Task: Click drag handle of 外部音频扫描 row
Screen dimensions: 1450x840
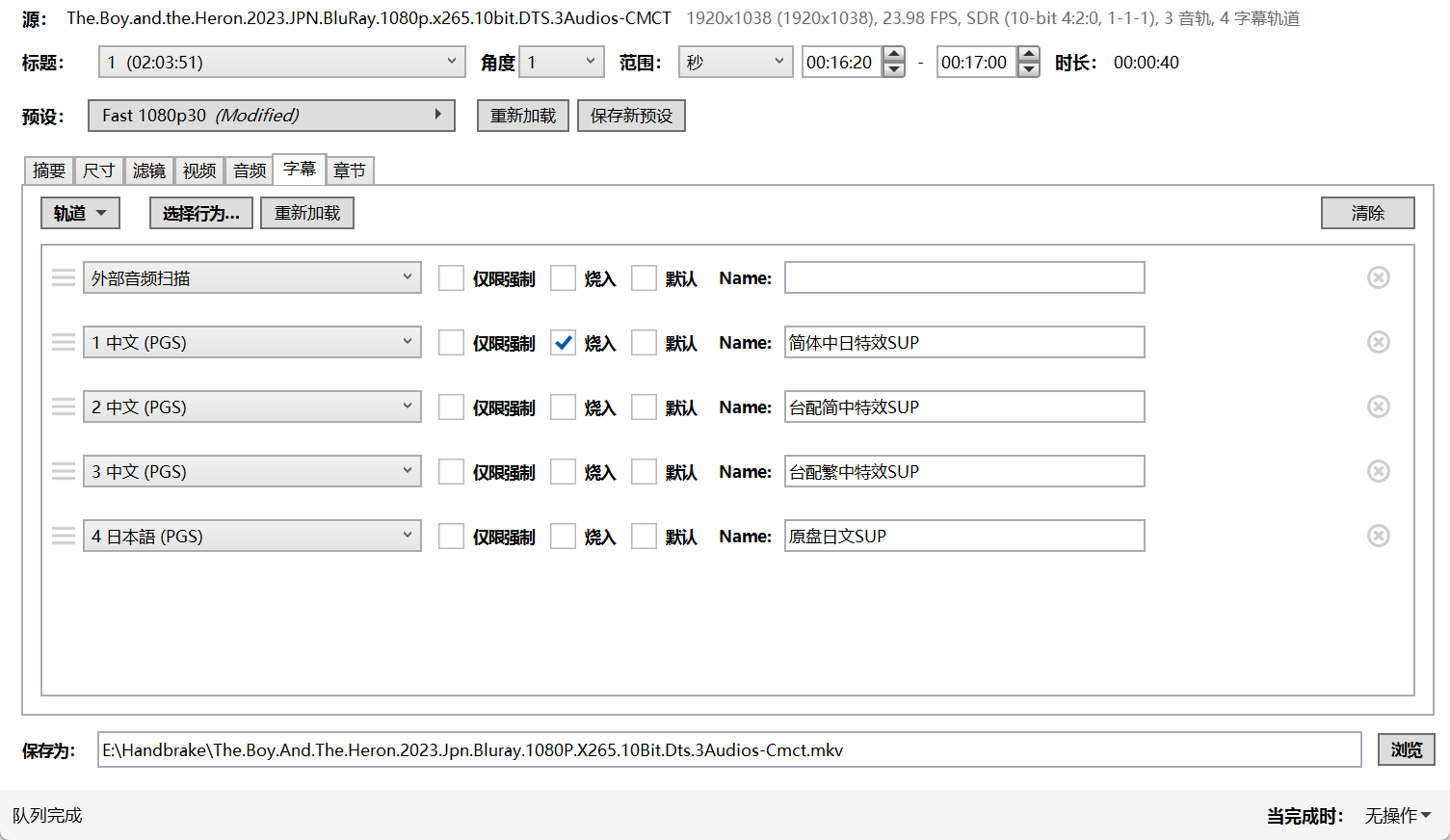Action: (x=64, y=277)
